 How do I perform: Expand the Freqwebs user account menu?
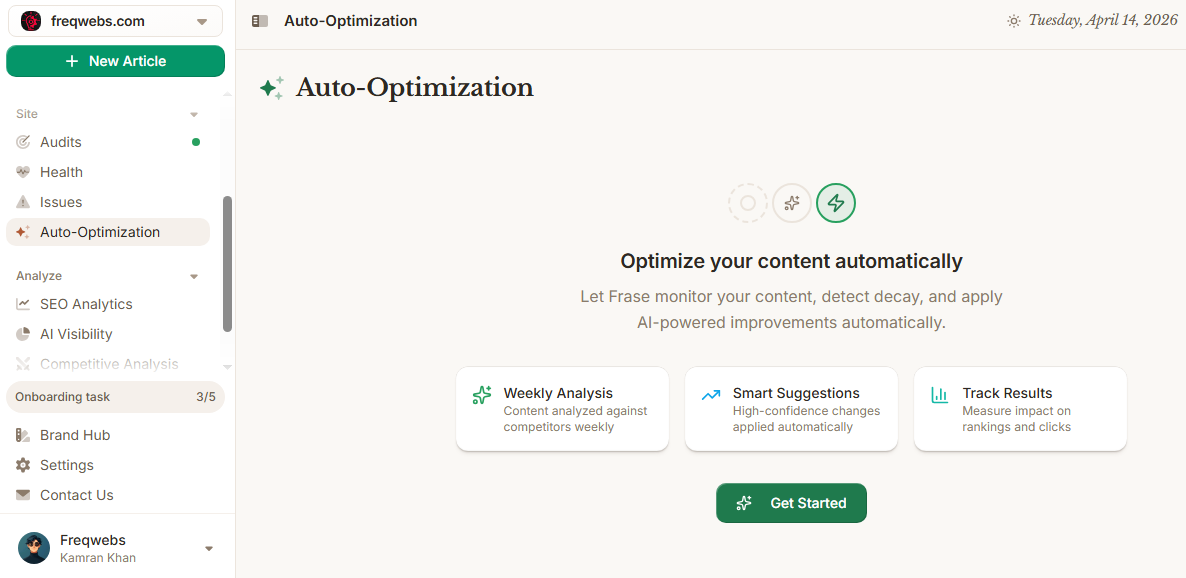click(208, 548)
